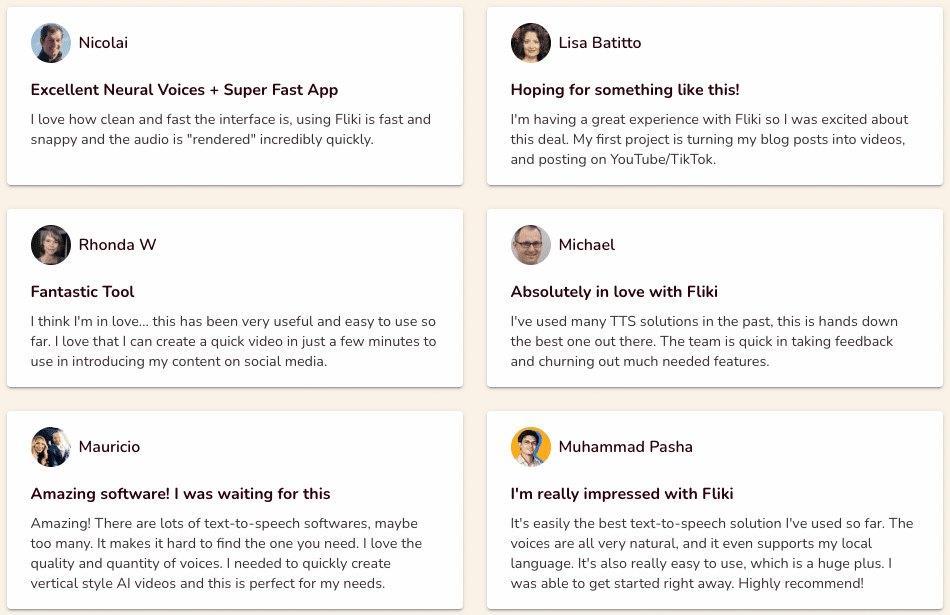
Task: Click Nicolai's review text about rendered audio
Action: point(231,129)
